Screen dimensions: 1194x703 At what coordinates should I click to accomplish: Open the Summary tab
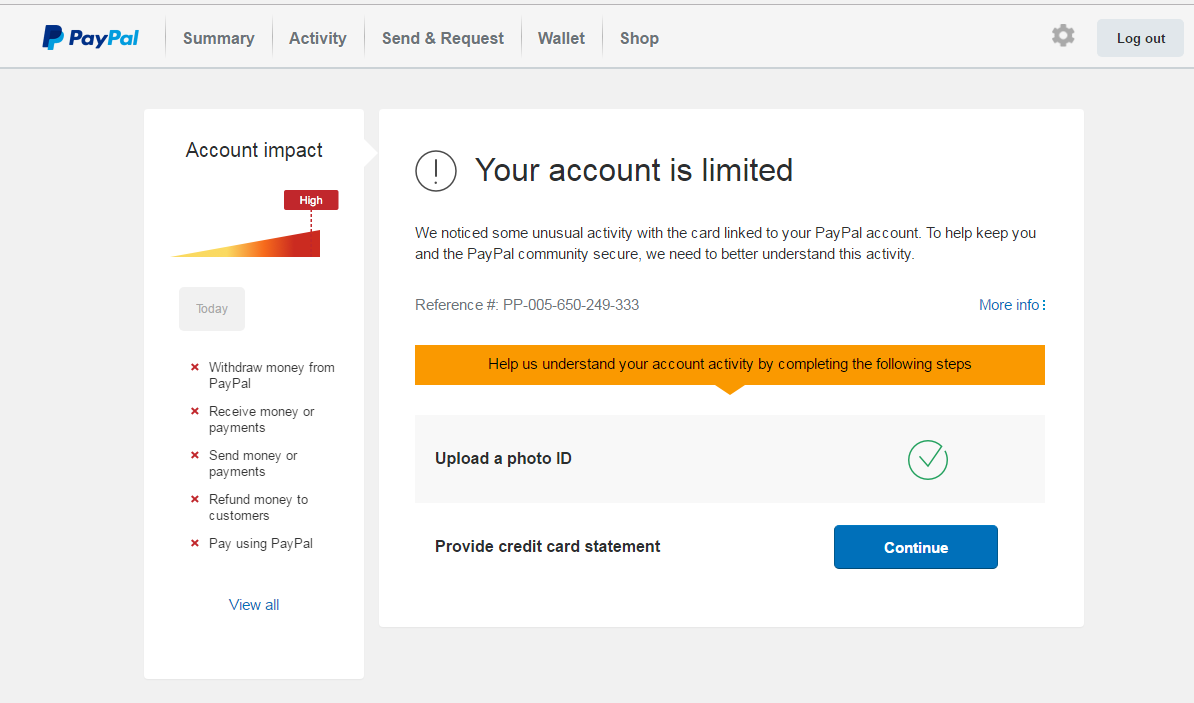pyautogui.click(x=219, y=38)
